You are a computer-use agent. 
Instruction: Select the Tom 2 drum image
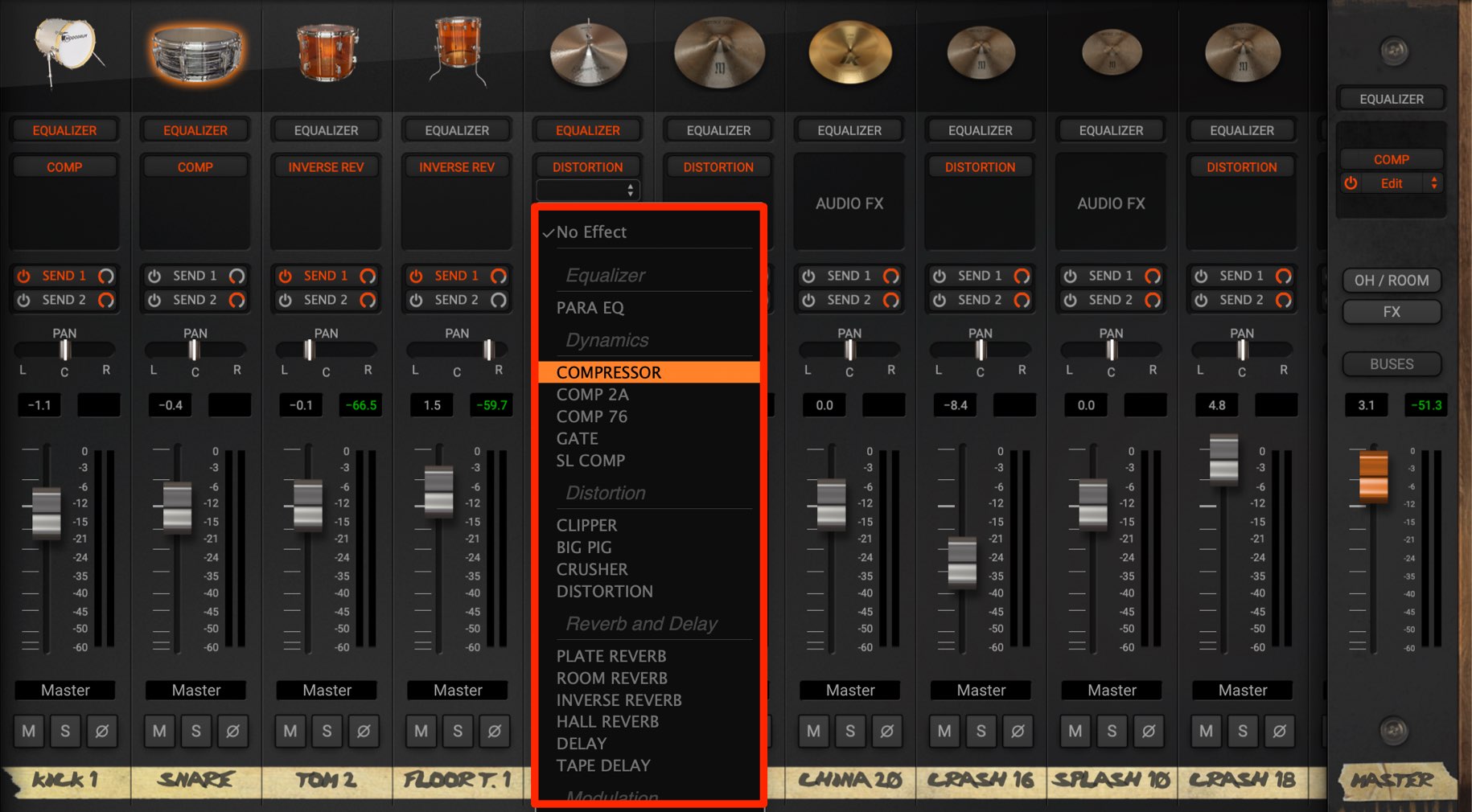[x=327, y=51]
